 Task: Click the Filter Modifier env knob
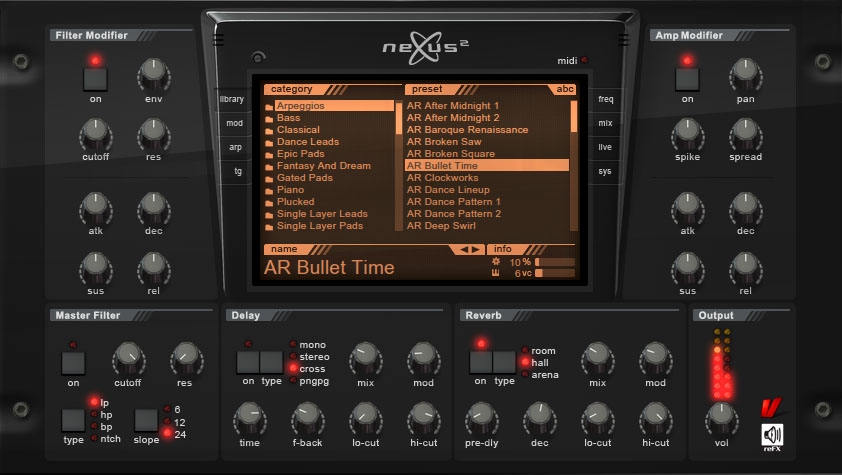click(154, 75)
